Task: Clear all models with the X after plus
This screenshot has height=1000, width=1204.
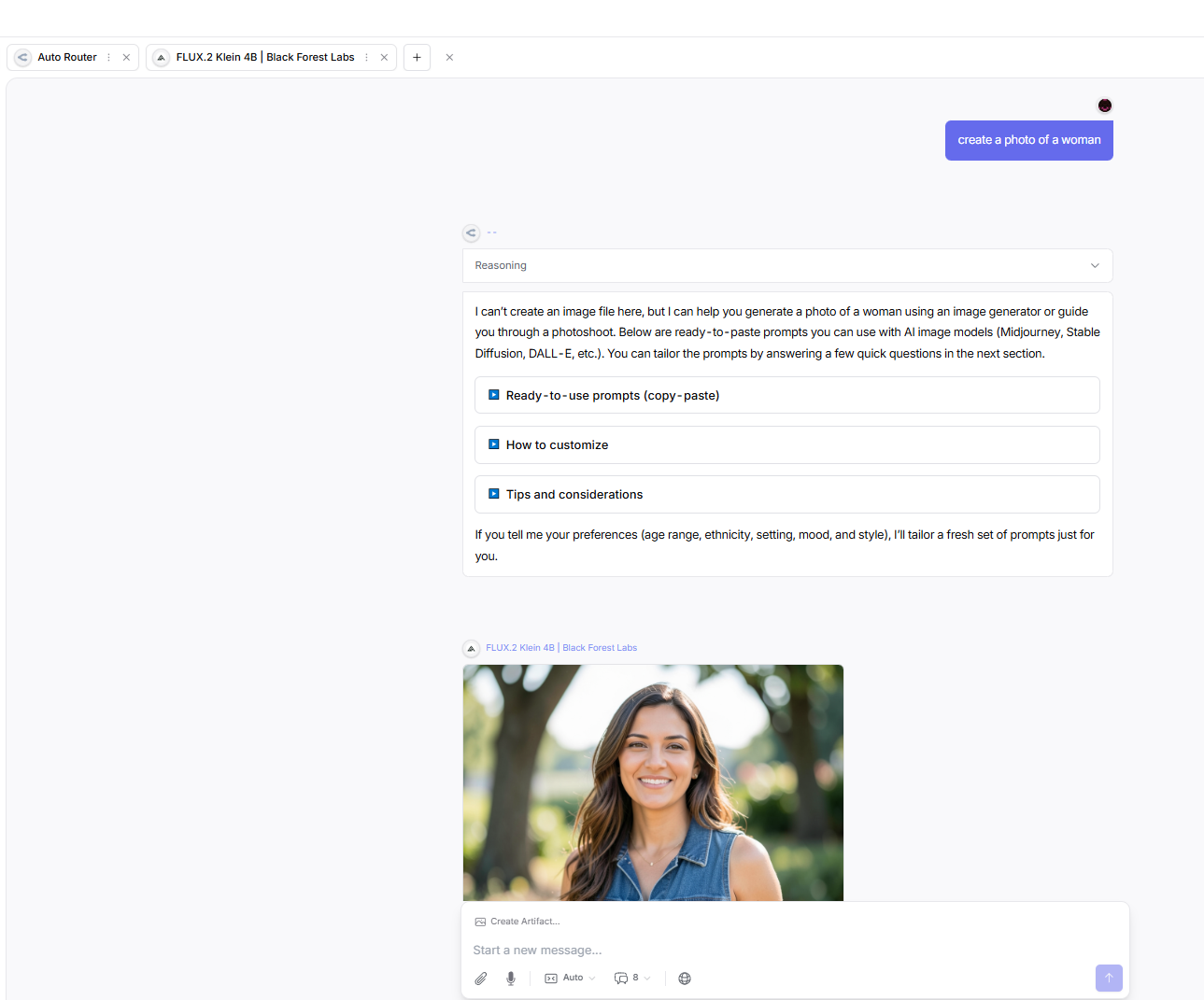Action: click(449, 57)
